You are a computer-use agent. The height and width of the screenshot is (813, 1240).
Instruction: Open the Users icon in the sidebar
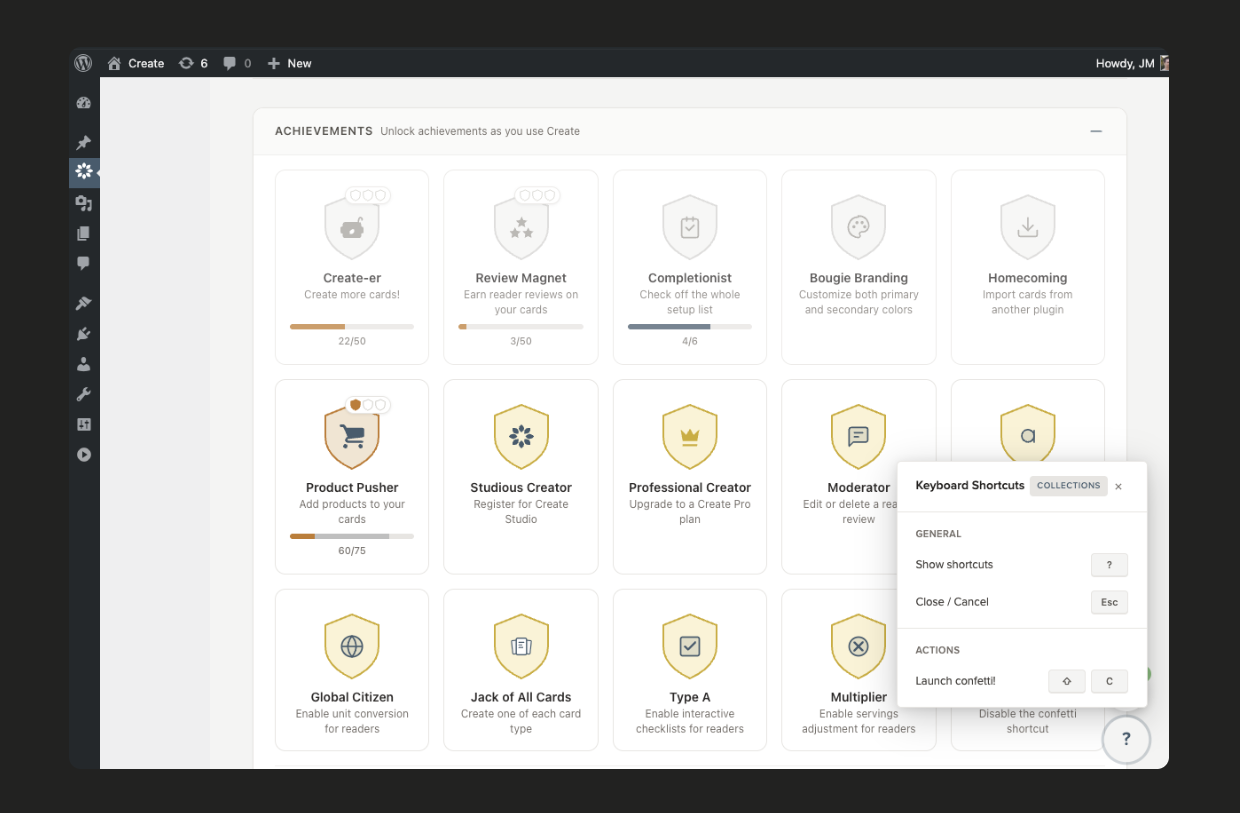pos(84,363)
